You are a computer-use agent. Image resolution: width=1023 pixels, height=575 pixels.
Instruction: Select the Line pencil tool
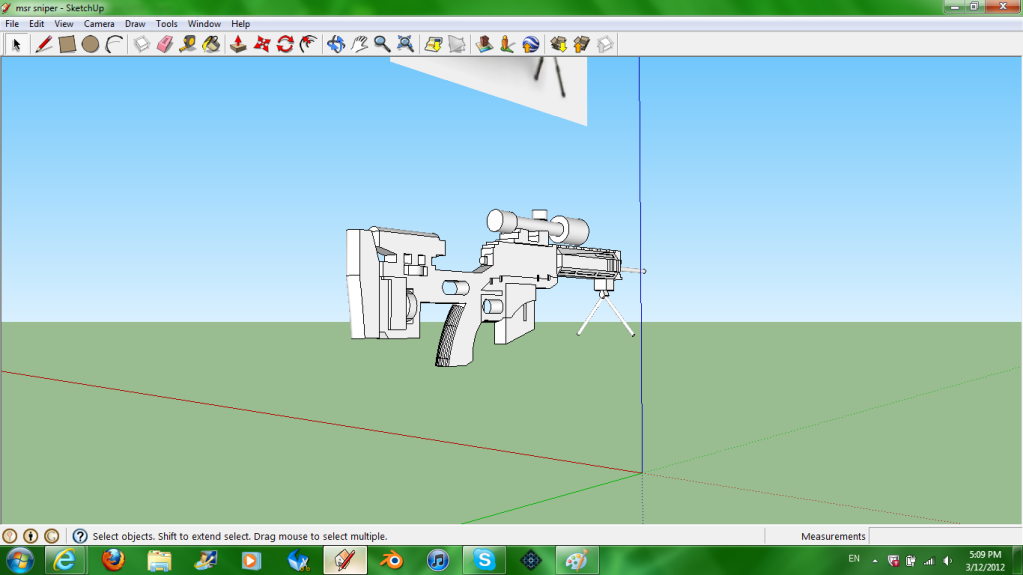click(43, 44)
